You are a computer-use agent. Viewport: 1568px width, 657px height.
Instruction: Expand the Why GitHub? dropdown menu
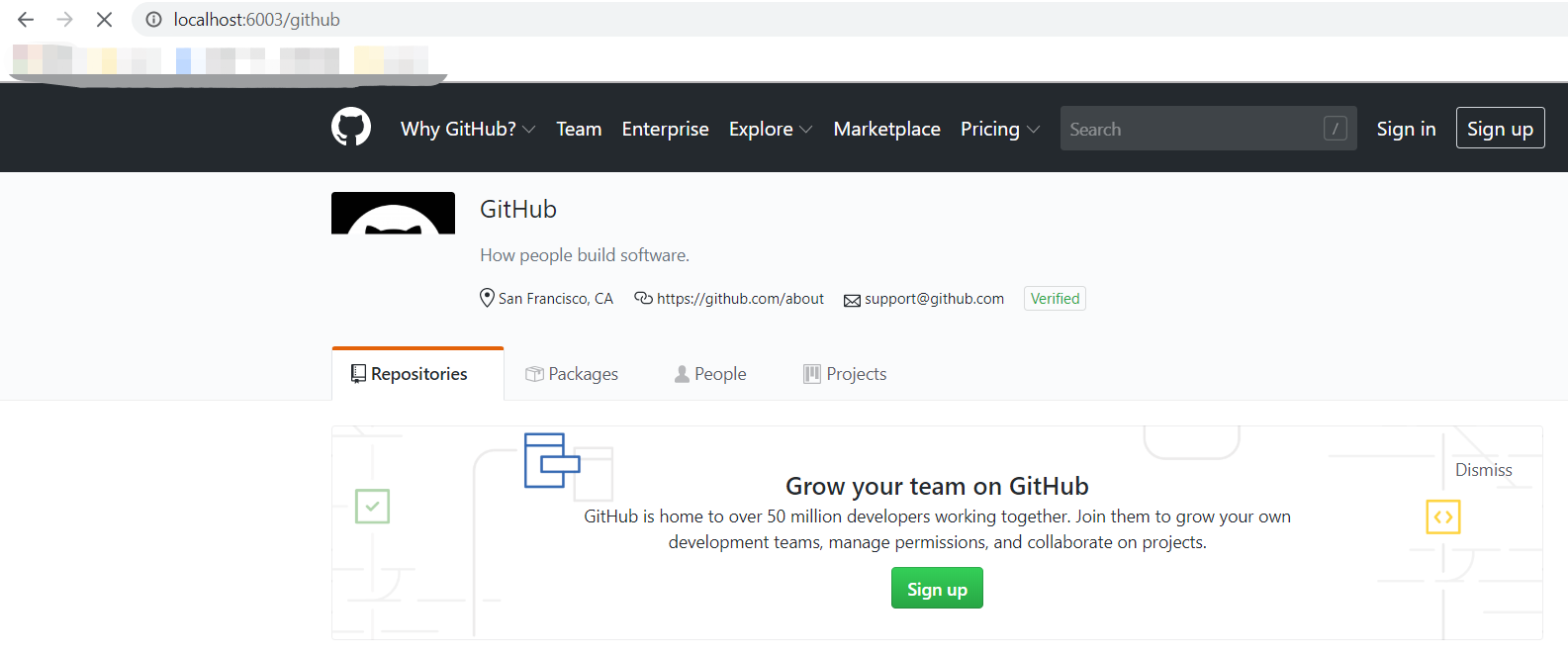(468, 129)
